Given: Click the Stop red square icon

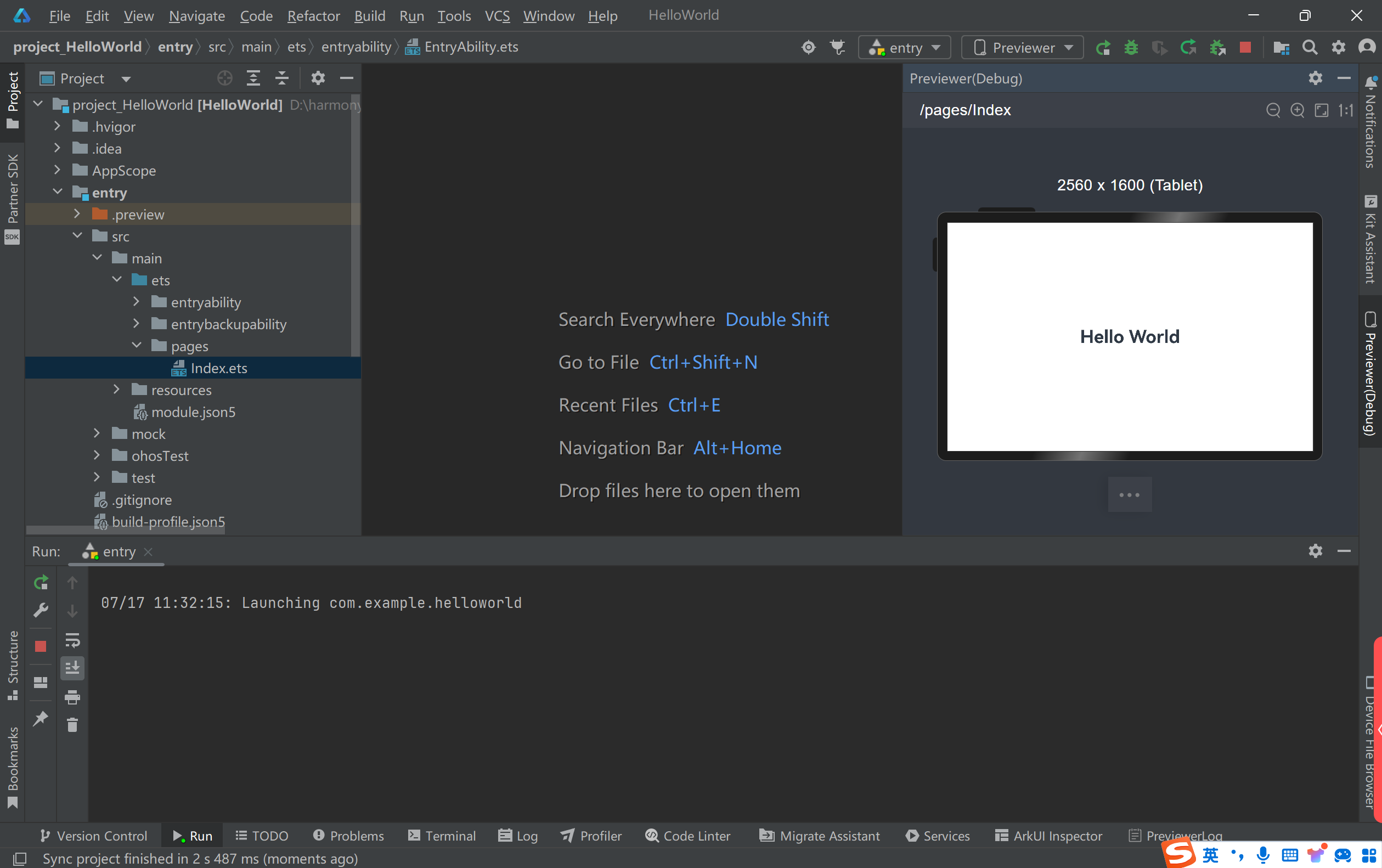Looking at the screenshot, I should click(1245, 47).
